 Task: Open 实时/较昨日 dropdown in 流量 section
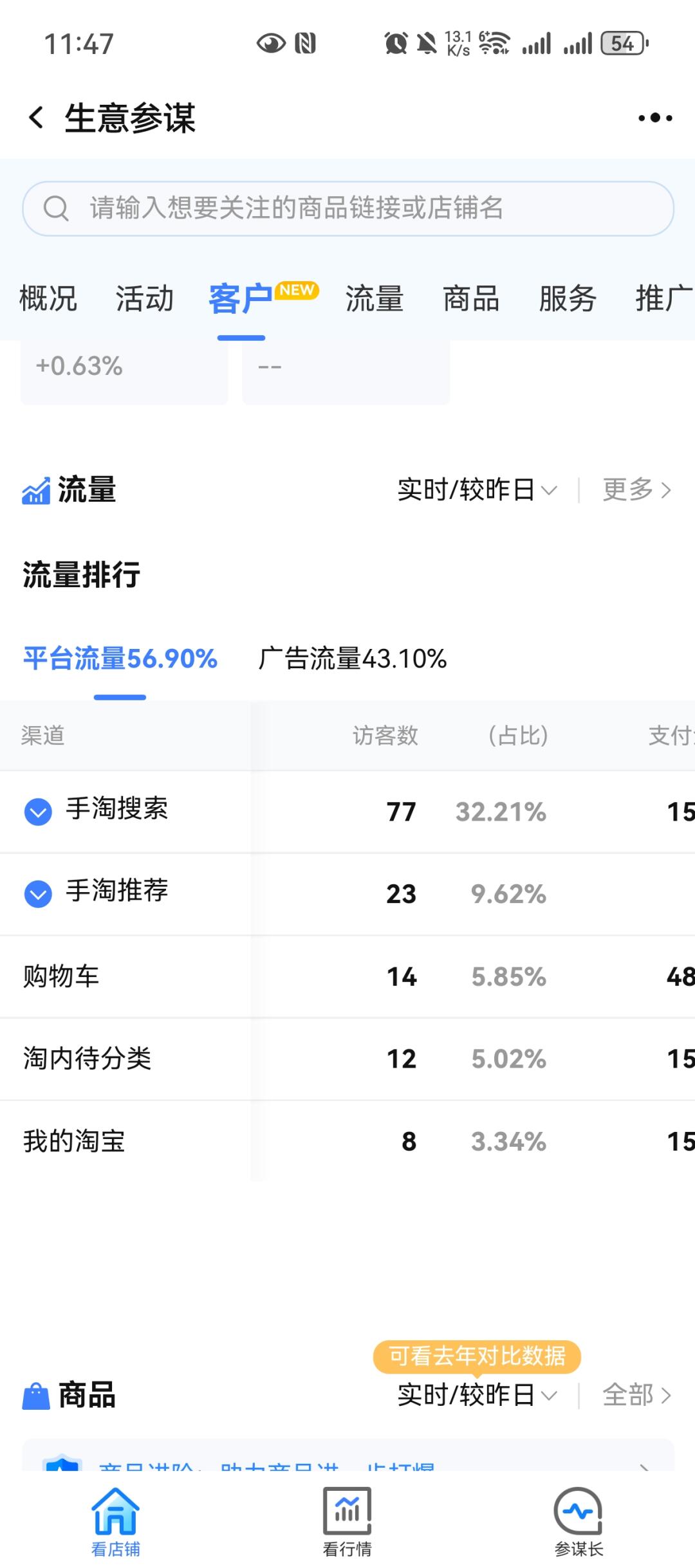click(477, 490)
